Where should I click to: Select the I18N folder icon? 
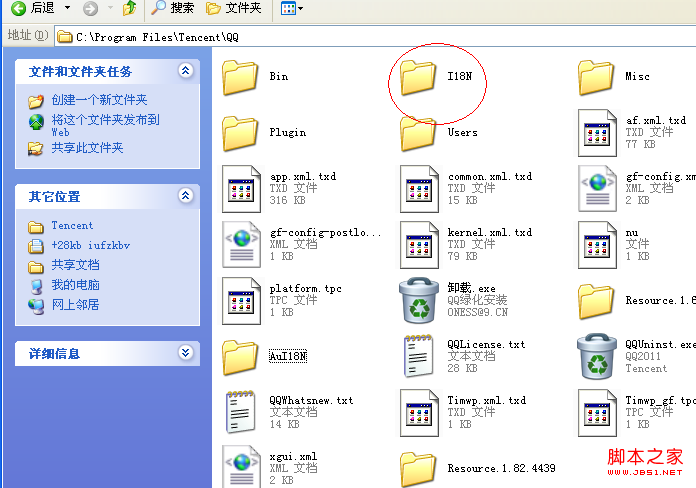pyautogui.click(x=418, y=78)
